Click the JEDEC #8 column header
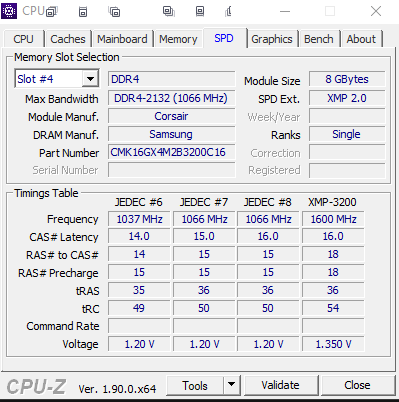399x402 pixels. click(268, 202)
